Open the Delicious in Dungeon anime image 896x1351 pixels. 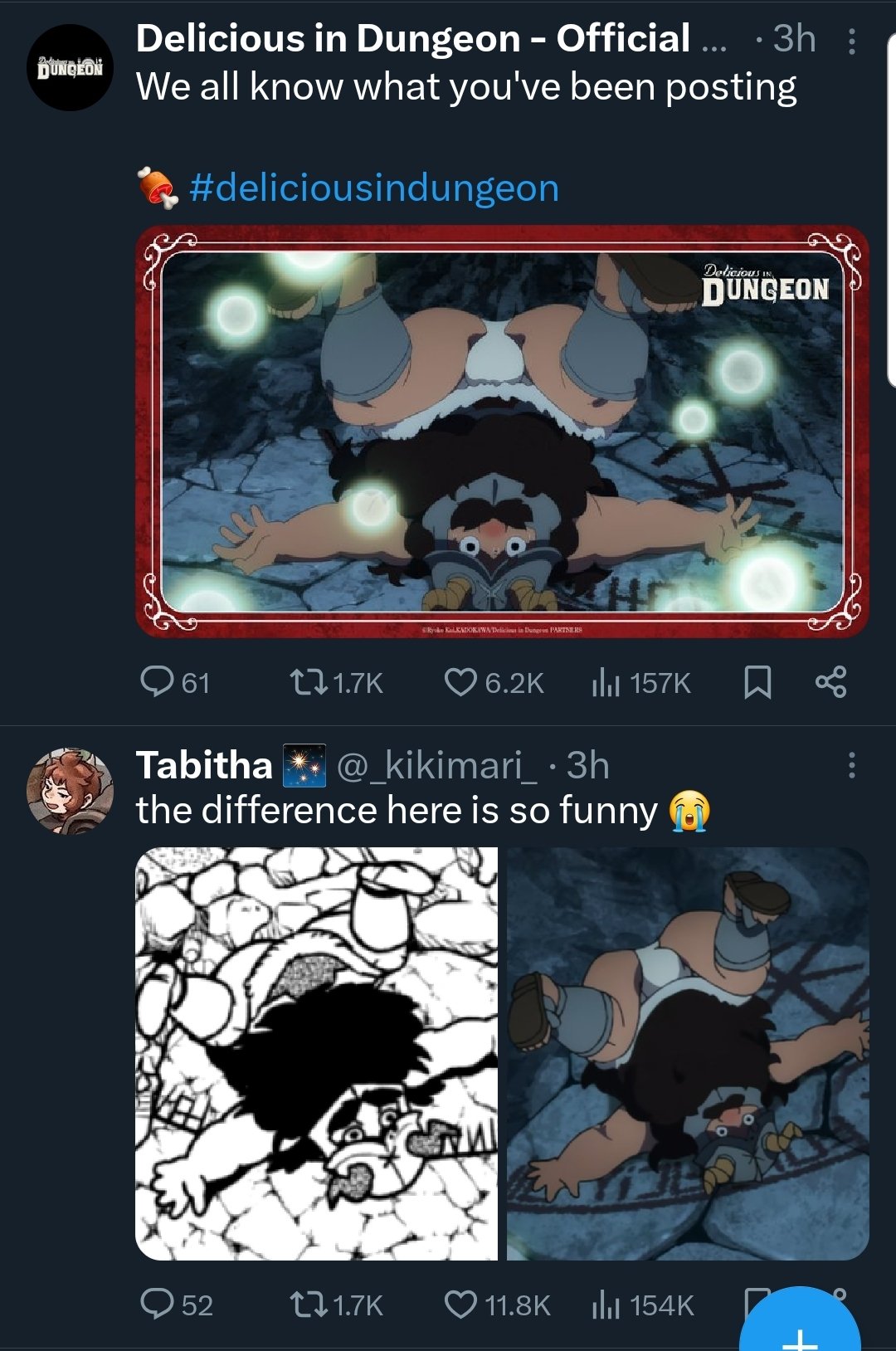coord(502,432)
